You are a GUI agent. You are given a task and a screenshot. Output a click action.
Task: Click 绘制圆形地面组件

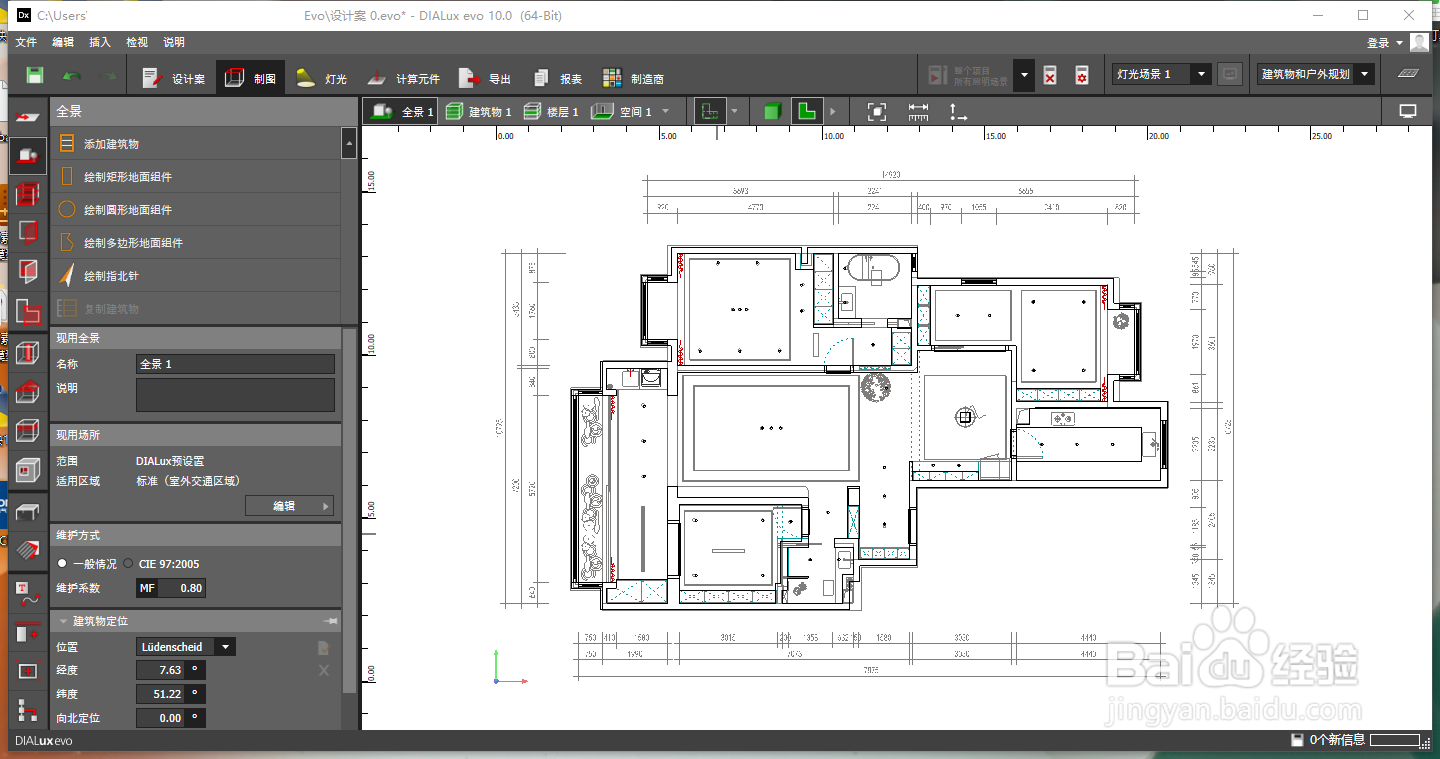click(196, 210)
